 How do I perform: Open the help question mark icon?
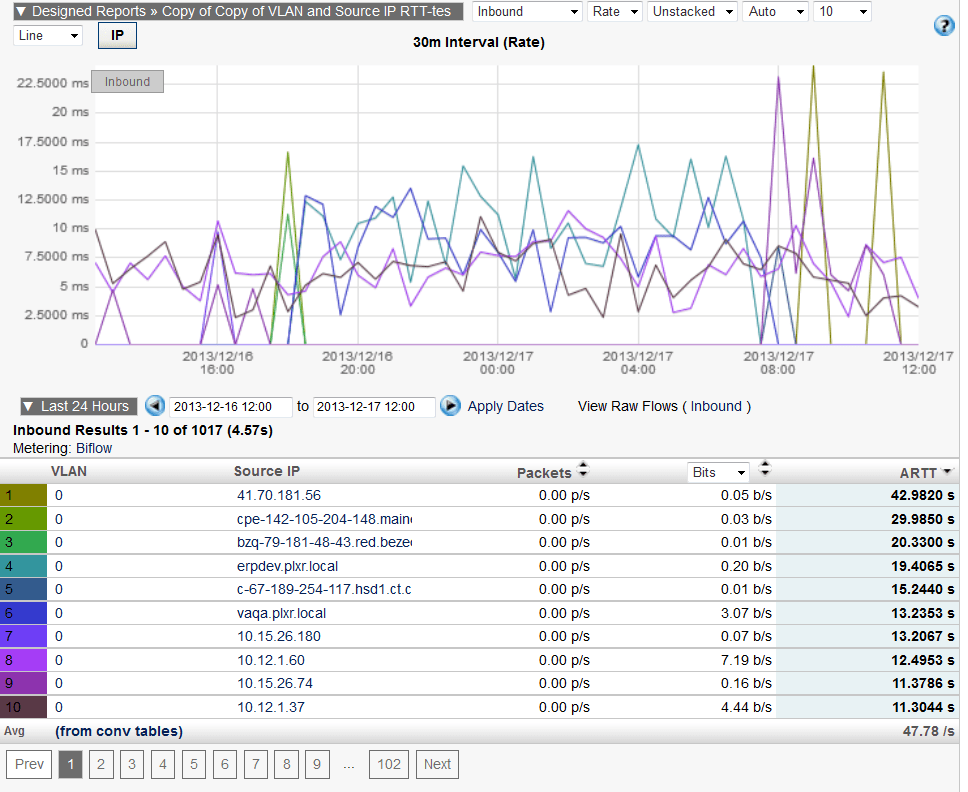(x=944, y=25)
